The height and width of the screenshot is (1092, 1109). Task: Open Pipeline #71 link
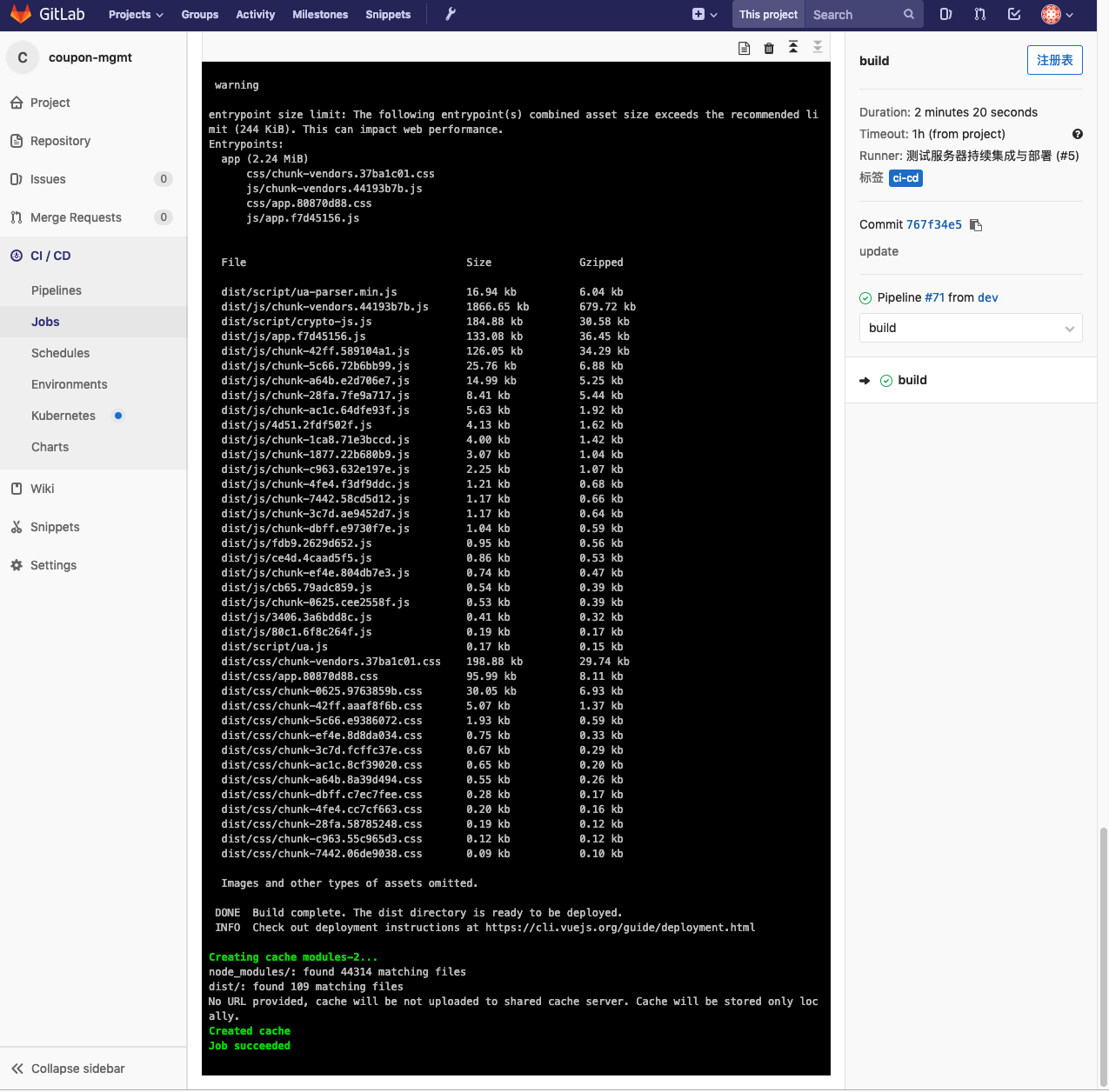934,297
